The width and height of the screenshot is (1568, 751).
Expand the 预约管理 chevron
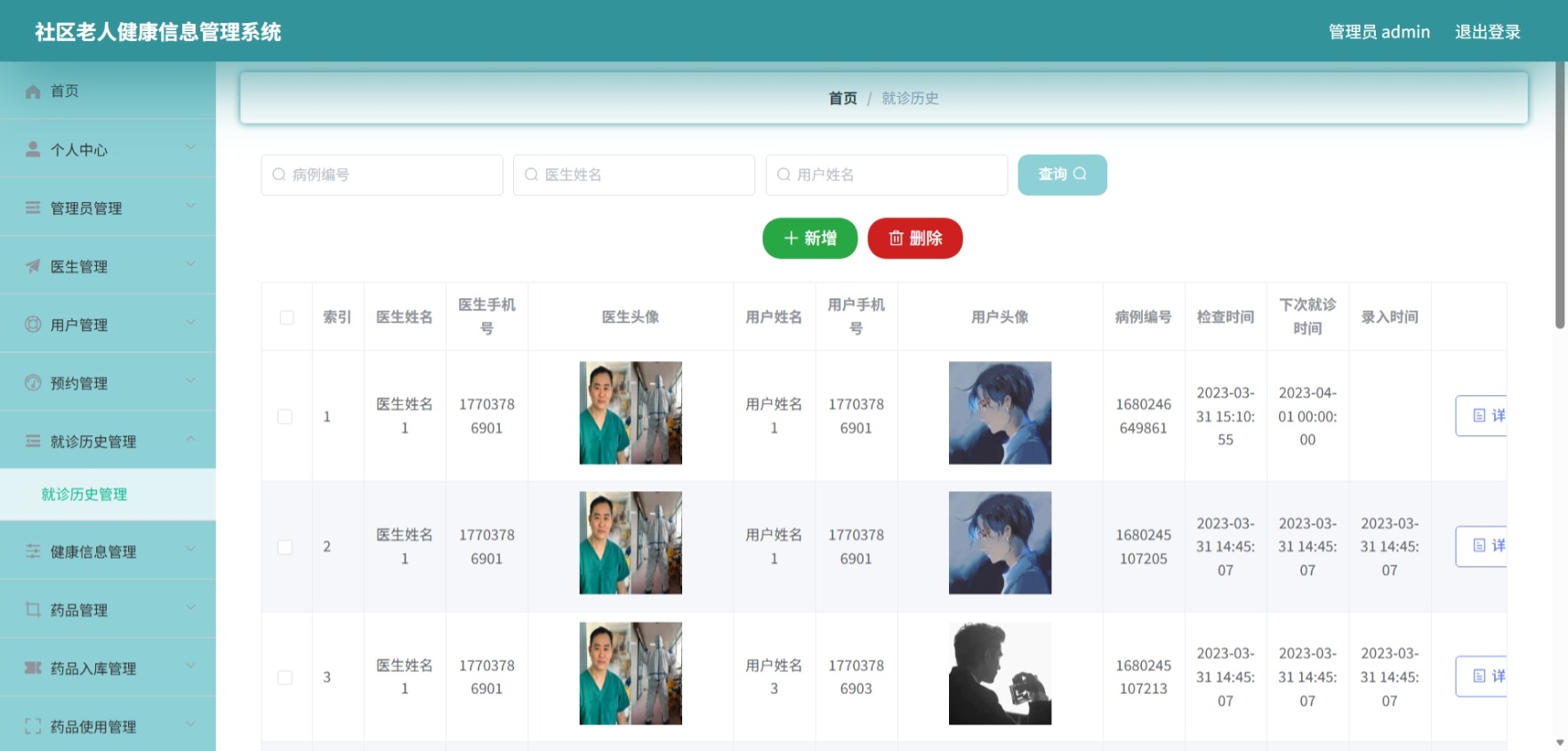tap(190, 381)
